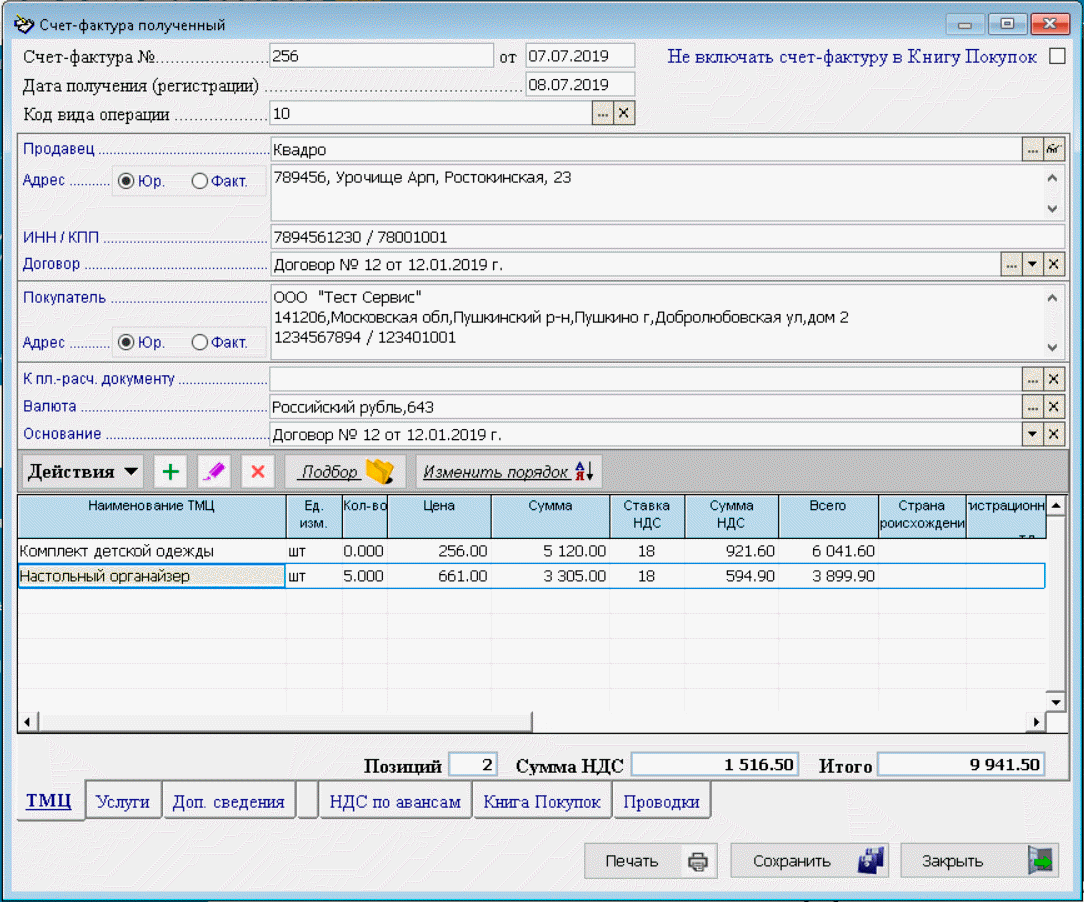
Task: Select the Комплект детской одежды row
Action: (x=531, y=551)
